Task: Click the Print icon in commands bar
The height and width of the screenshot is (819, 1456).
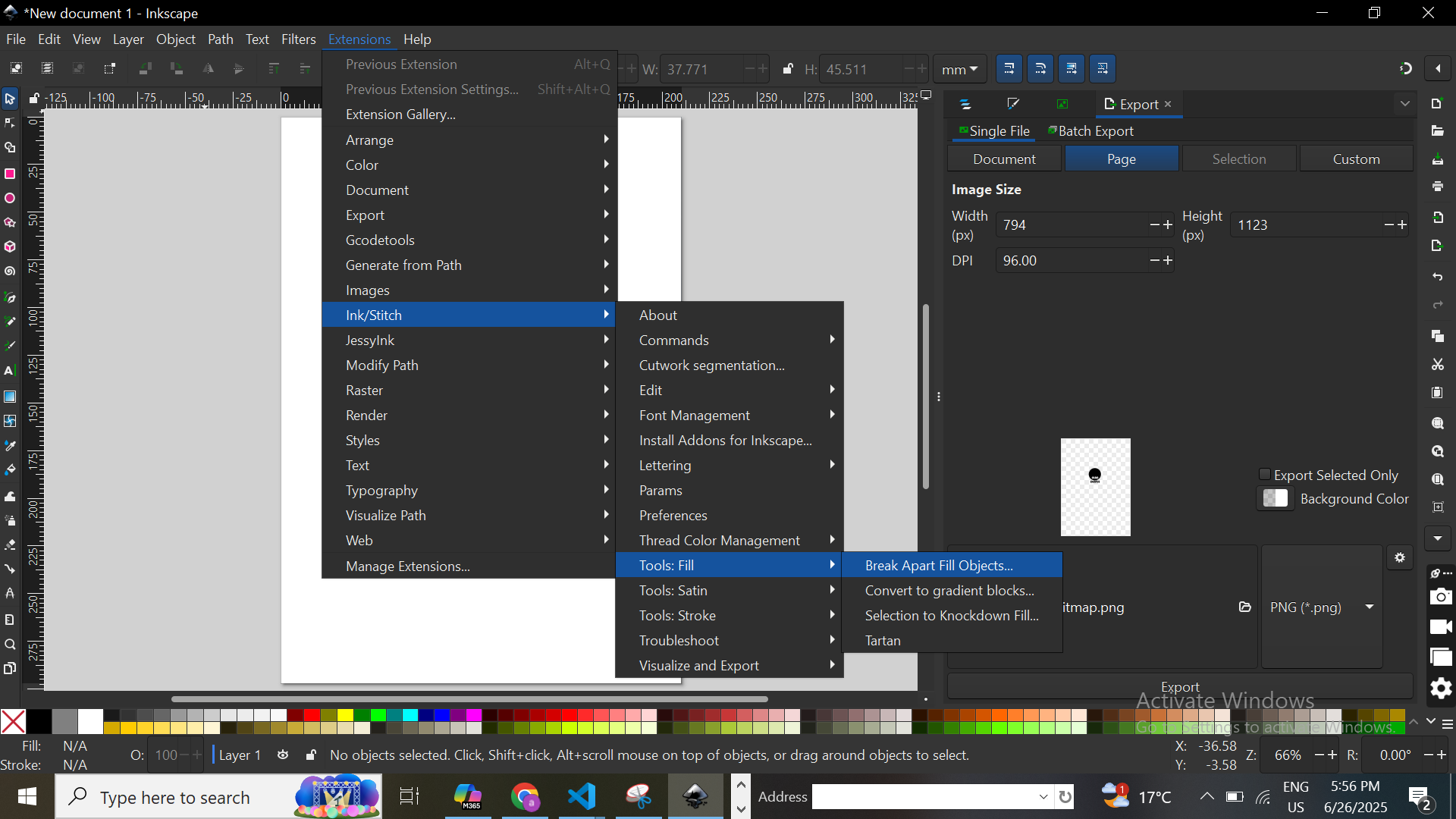Action: tap(1438, 187)
